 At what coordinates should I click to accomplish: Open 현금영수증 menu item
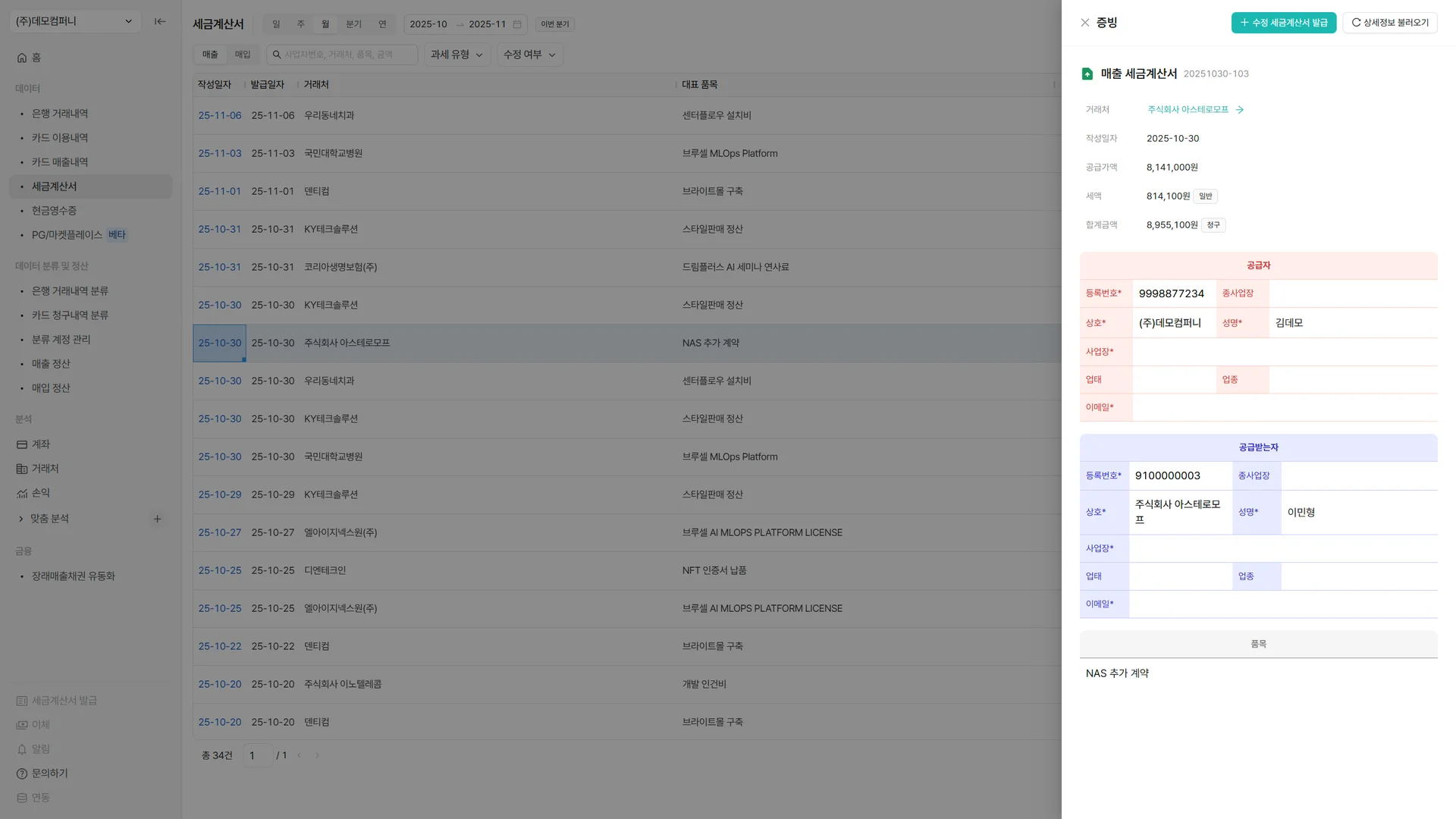[54, 211]
